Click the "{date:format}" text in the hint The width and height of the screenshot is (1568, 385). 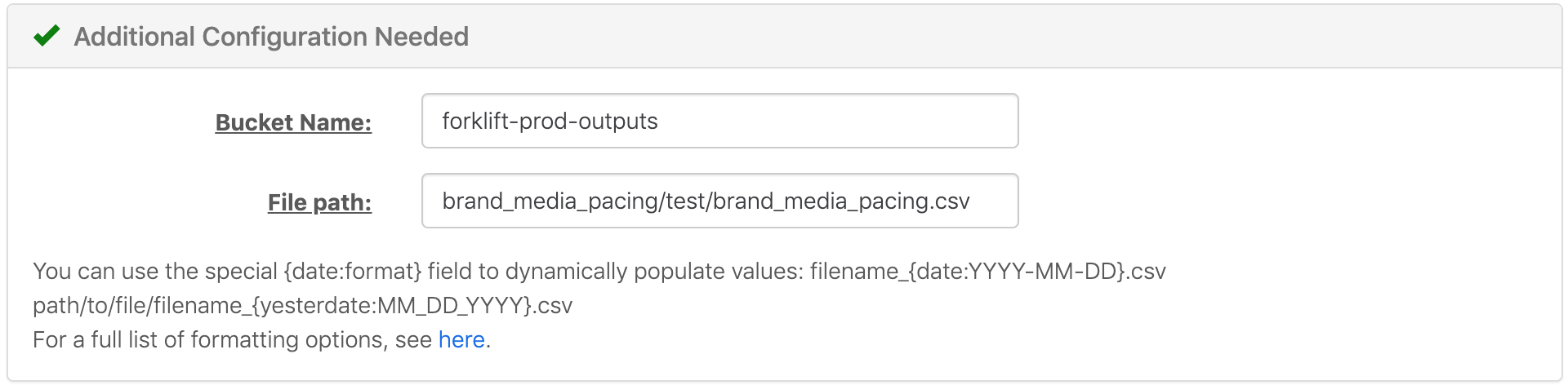(352, 271)
